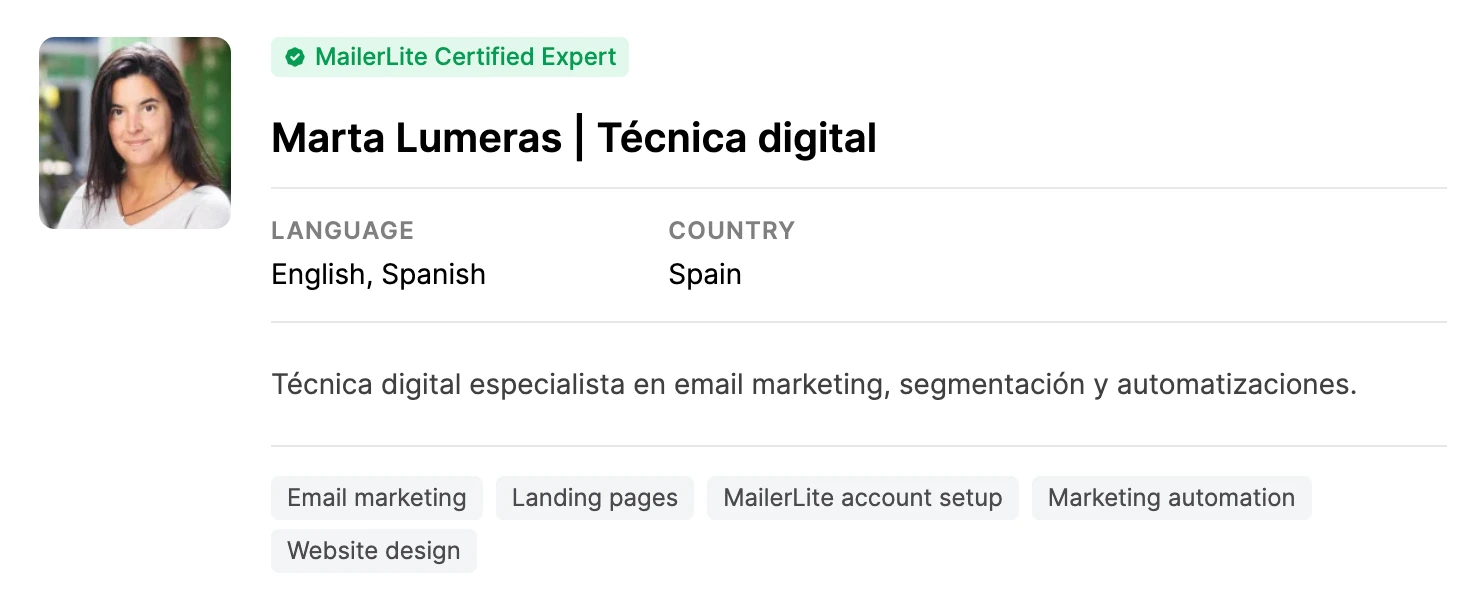This screenshot has width=1482, height=616.
Task: Select the Marta Lumeras name in heading
Action: 416,138
